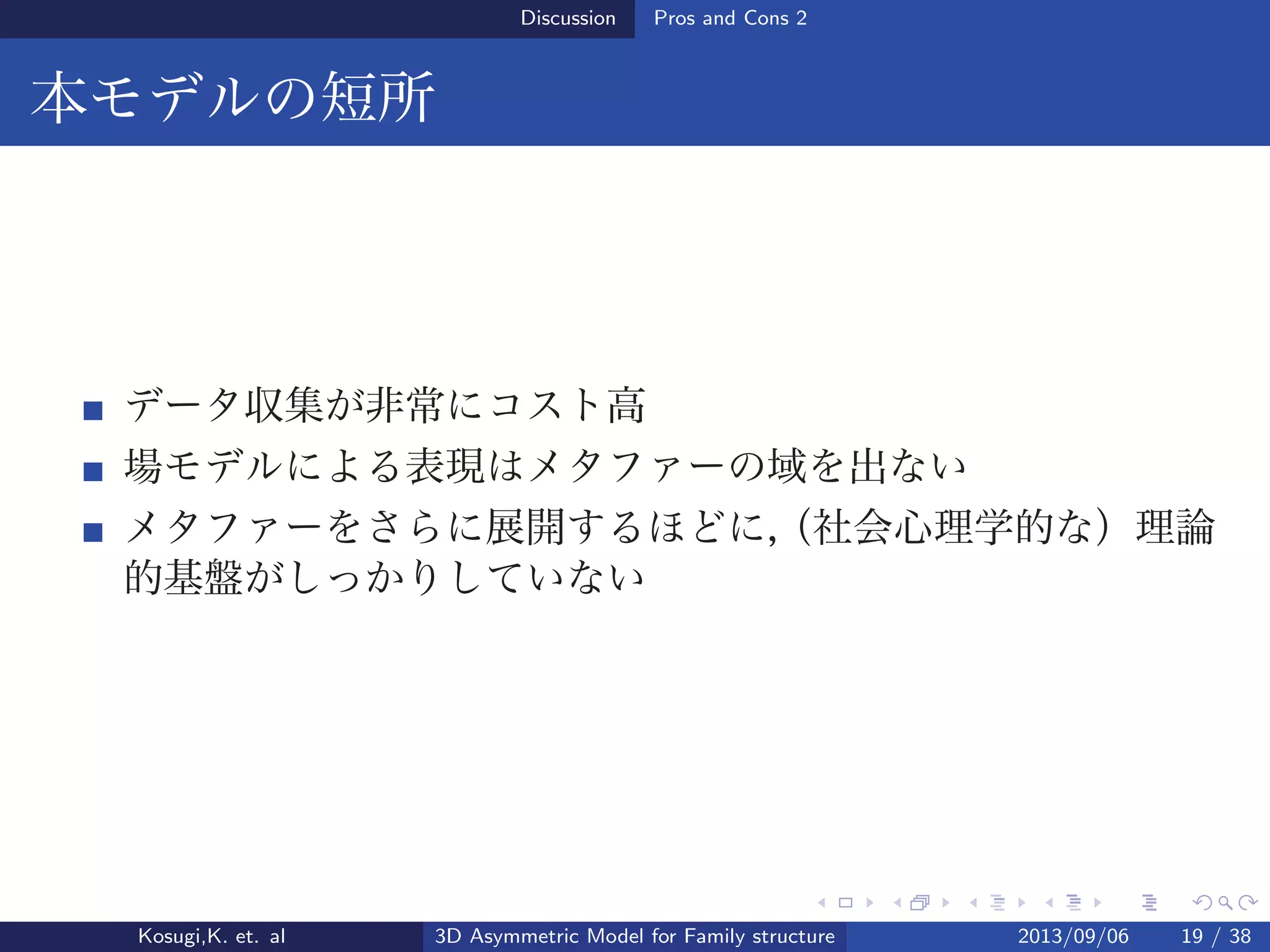The width and height of the screenshot is (1270, 952).
Task: Go to previous frame arrow
Action: (x=897, y=903)
